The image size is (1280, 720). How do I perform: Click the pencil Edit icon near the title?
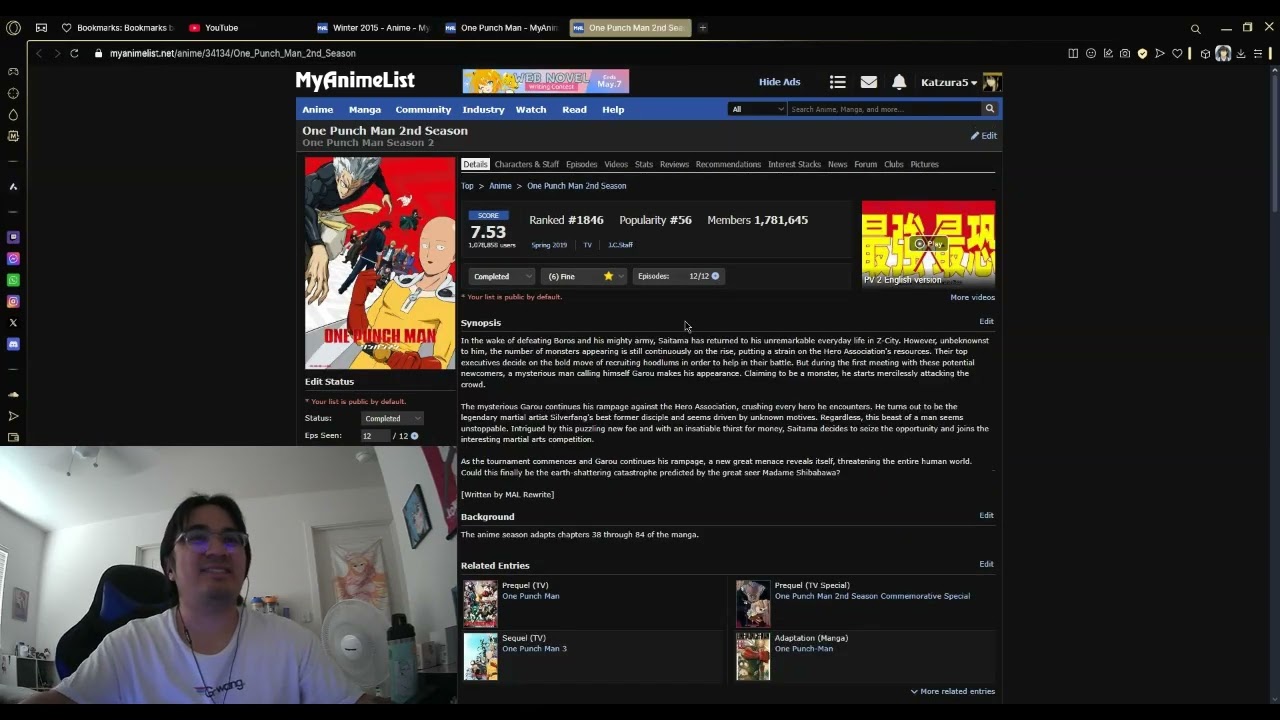coord(983,136)
